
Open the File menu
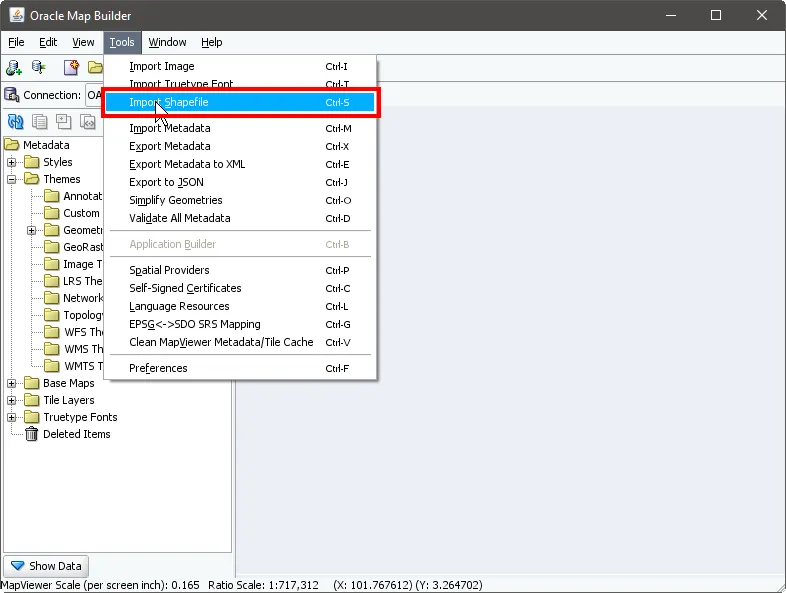(x=16, y=42)
